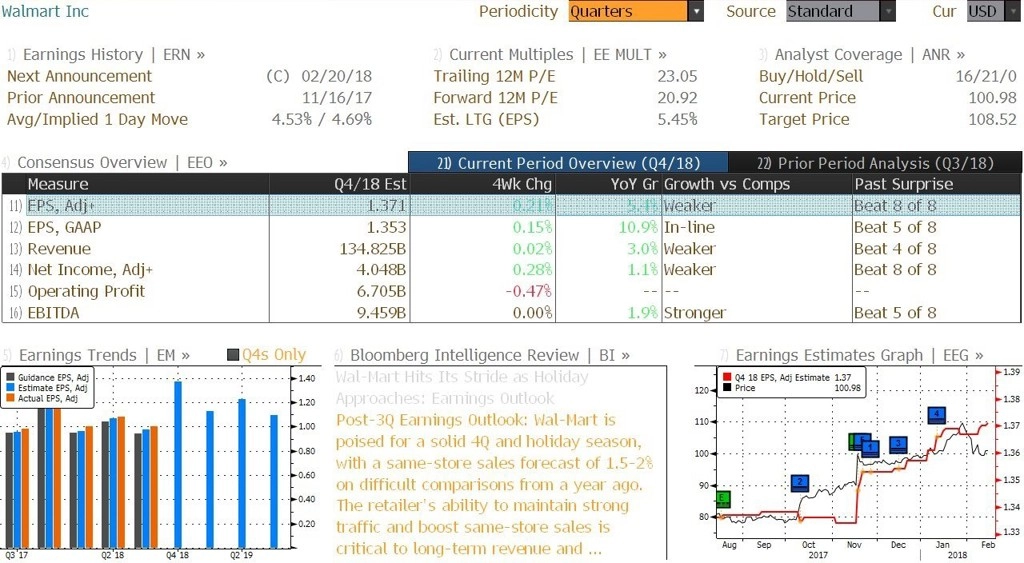Switch to Prior Period Analysis (Q3/18) tab

pyautogui.click(x=875, y=163)
